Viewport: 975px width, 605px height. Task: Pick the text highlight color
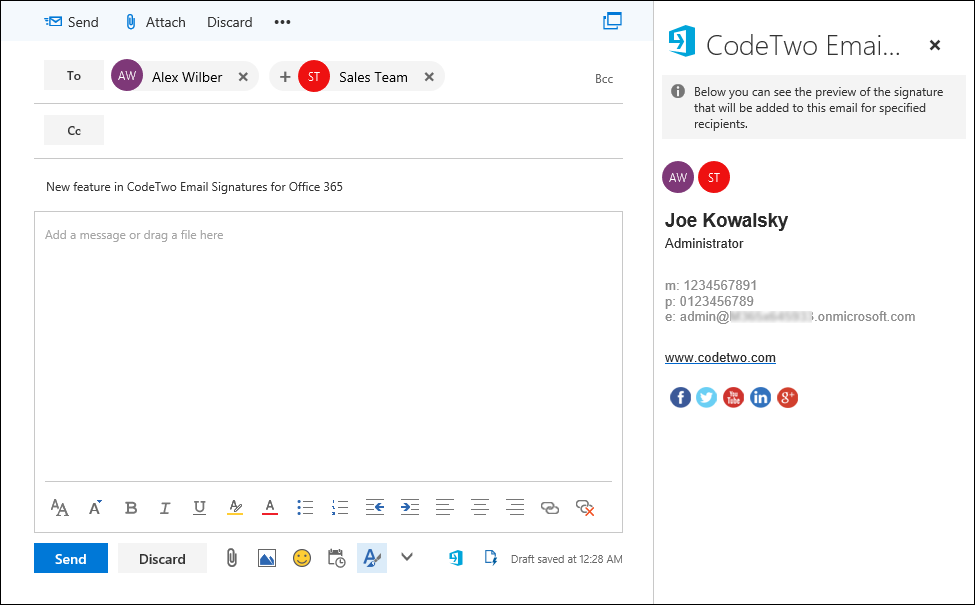pyautogui.click(x=235, y=507)
